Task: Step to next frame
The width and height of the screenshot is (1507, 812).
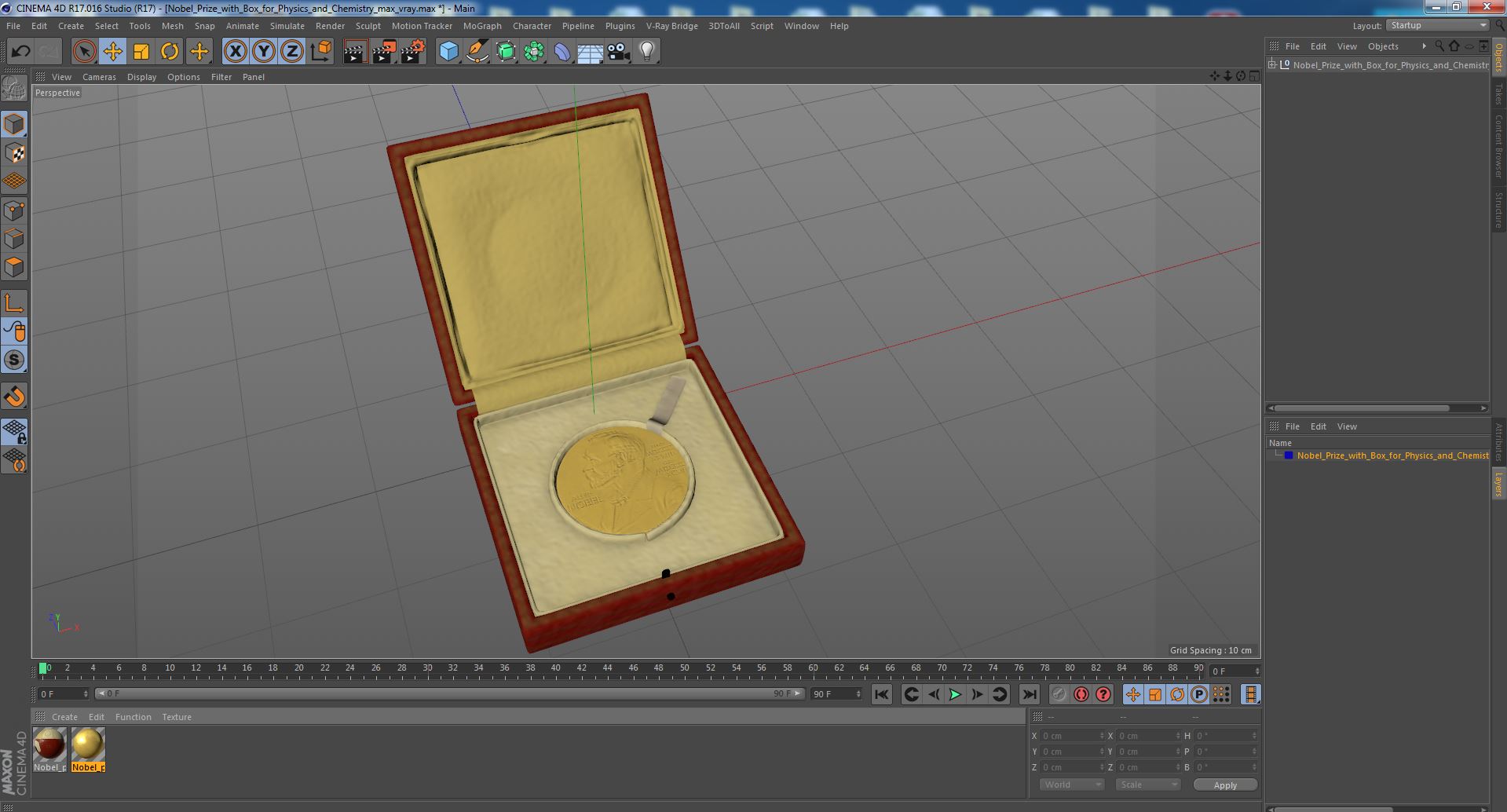Action: tap(977, 694)
